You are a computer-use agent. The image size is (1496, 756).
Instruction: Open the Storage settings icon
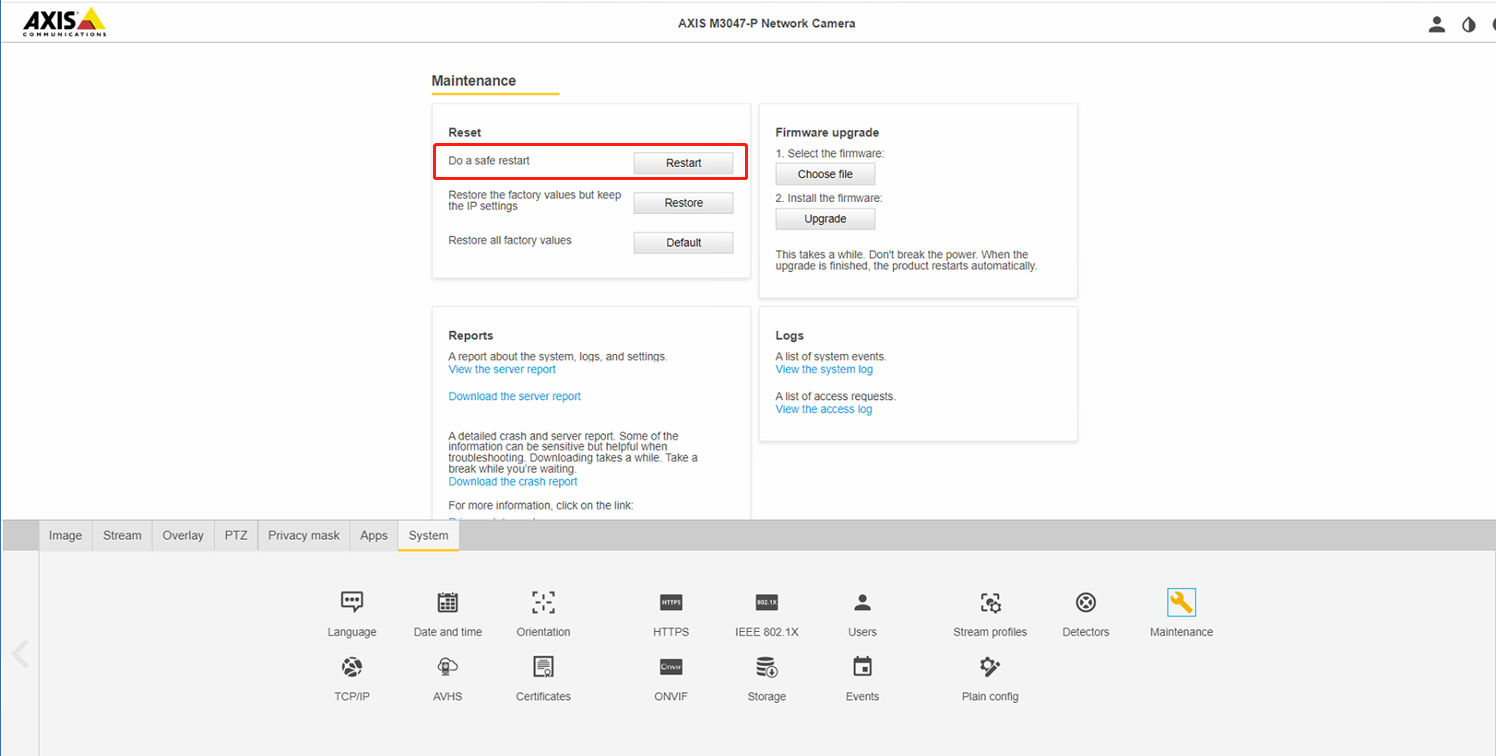767,667
